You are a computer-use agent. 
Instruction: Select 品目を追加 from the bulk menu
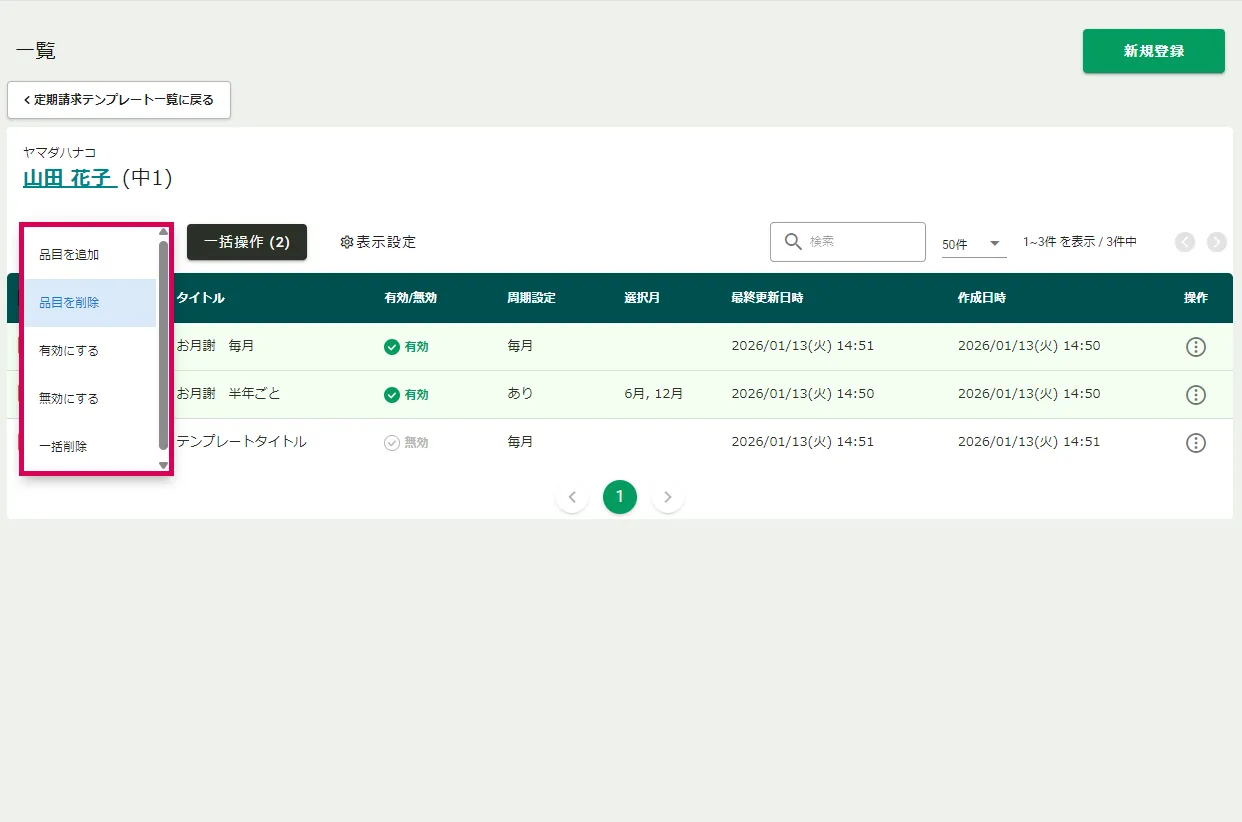pos(69,255)
